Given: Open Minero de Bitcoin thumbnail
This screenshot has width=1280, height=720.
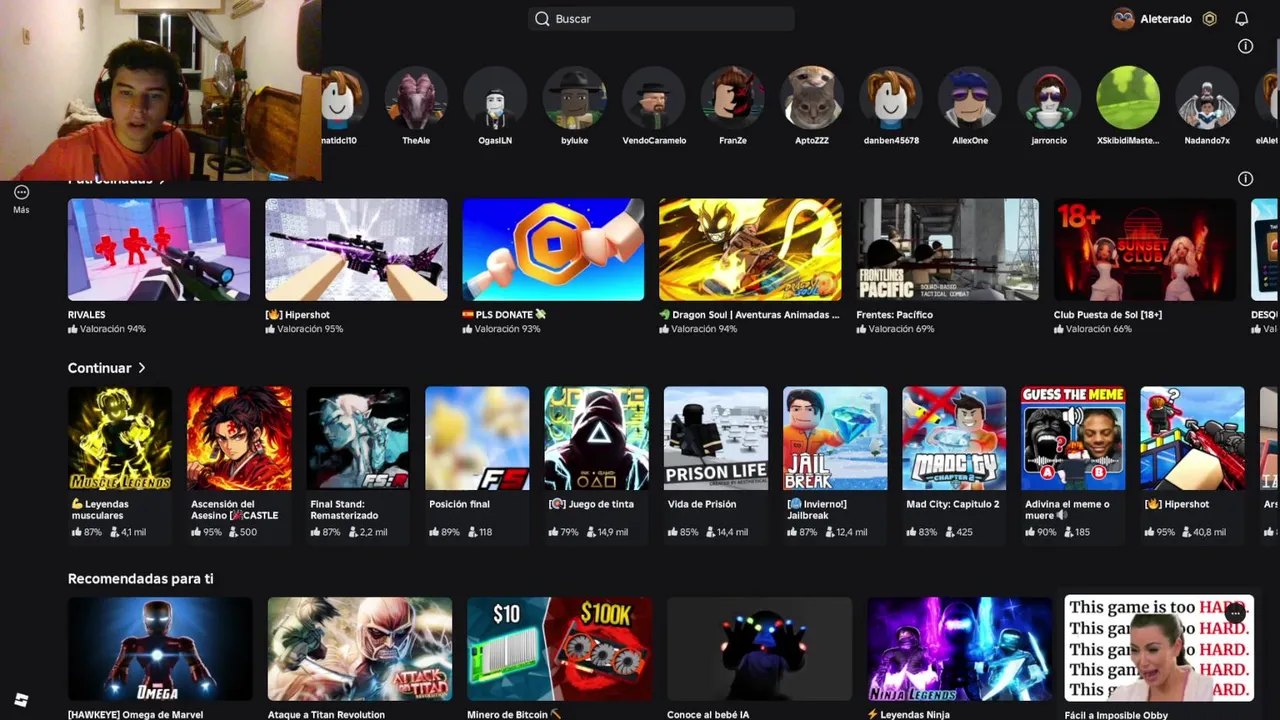Looking at the screenshot, I should click(x=559, y=649).
